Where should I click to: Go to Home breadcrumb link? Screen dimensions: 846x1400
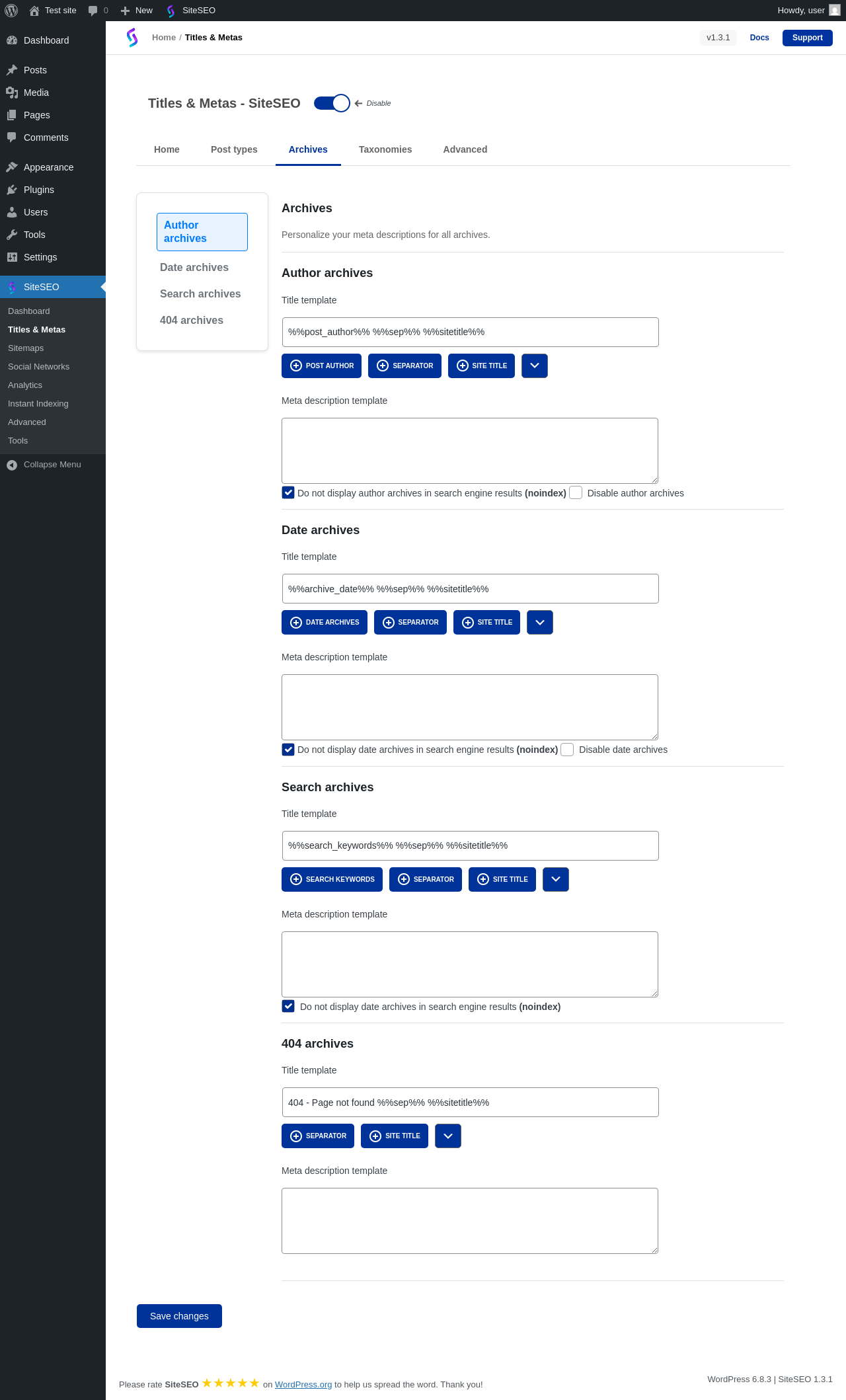click(164, 38)
